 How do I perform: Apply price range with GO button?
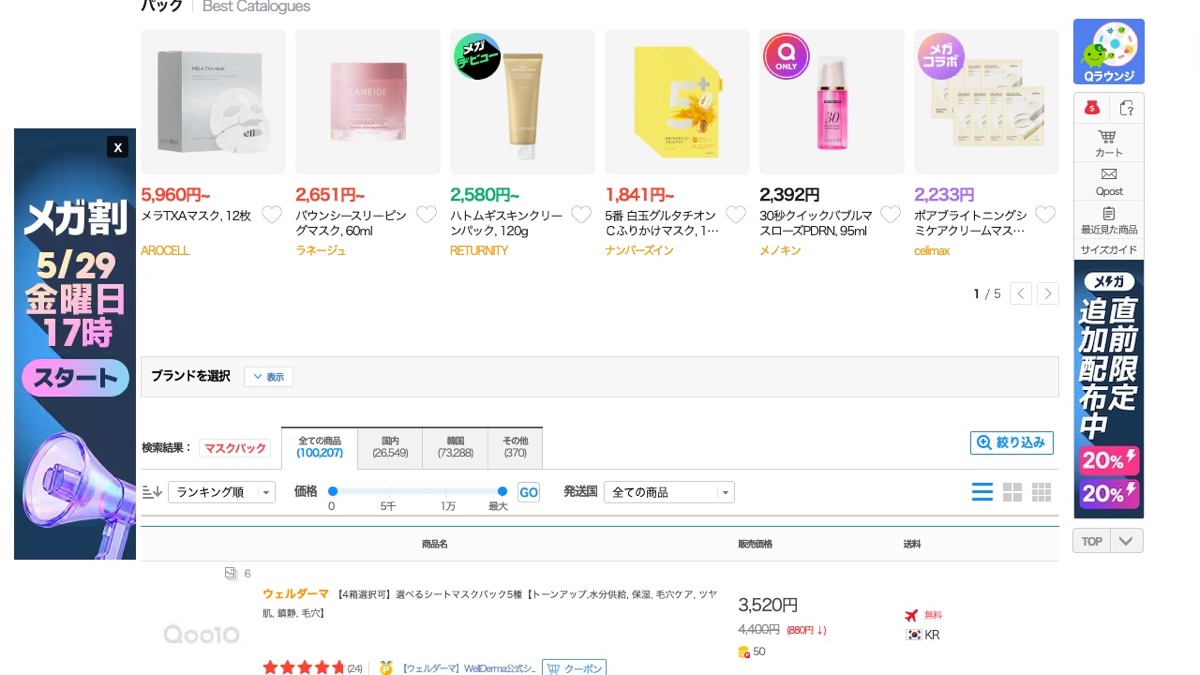[x=528, y=492]
